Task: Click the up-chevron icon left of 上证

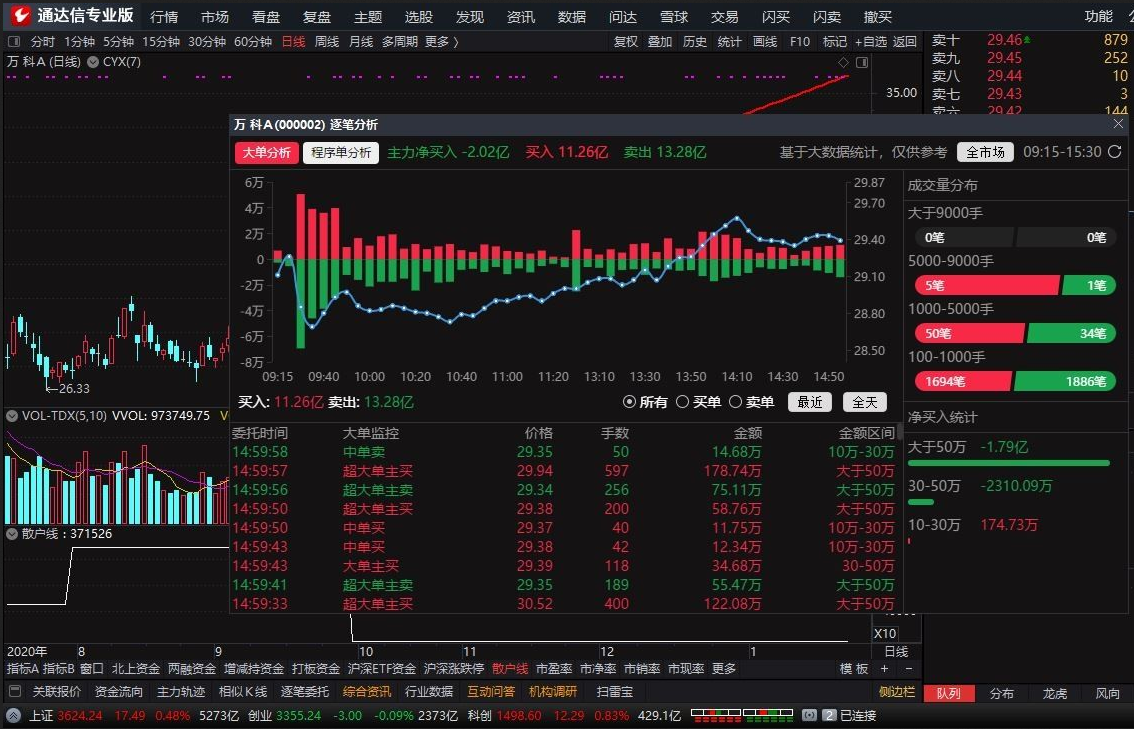Action: click(15, 716)
